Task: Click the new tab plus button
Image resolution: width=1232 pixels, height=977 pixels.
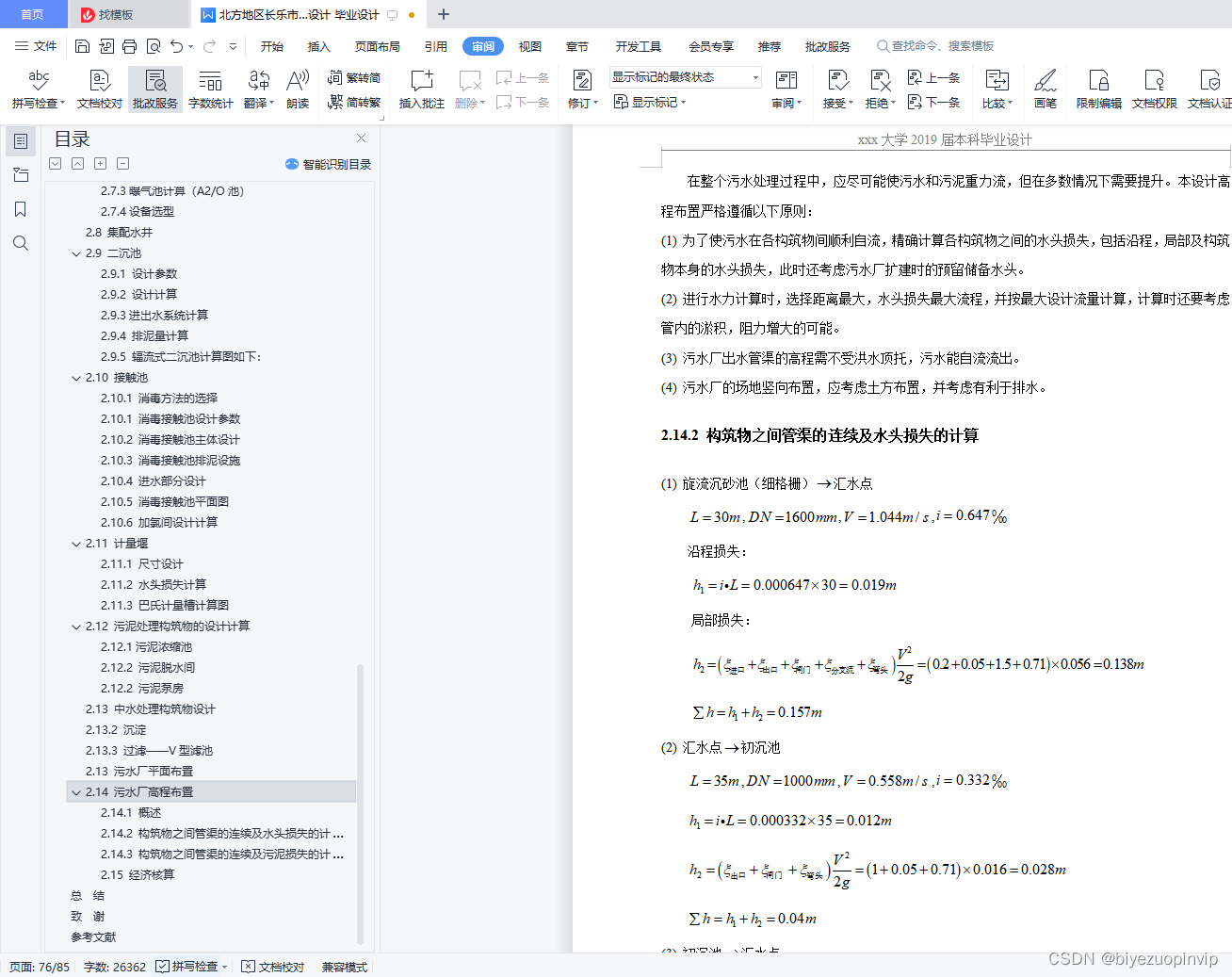Action: pos(444,14)
